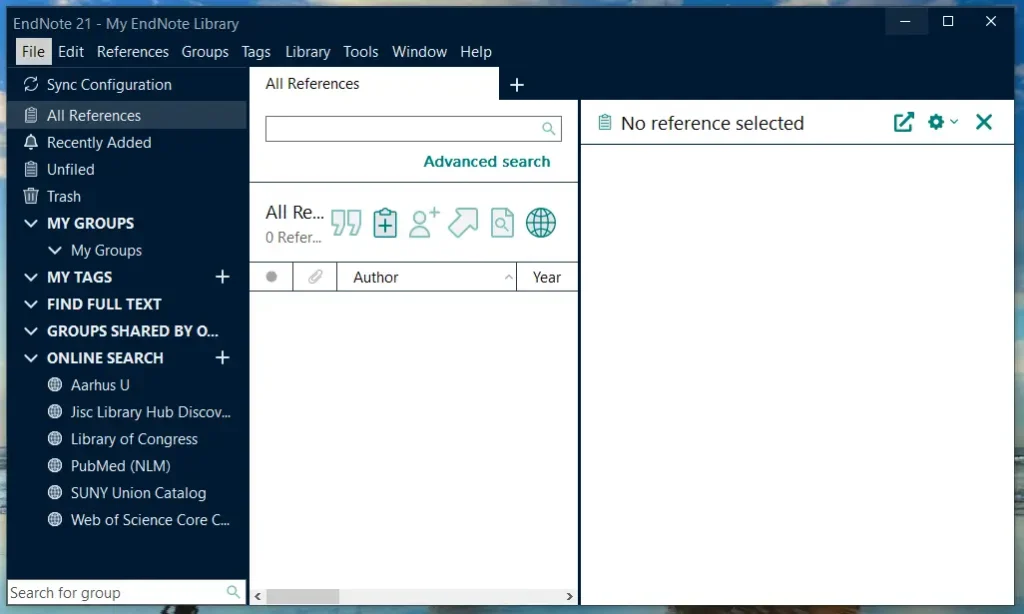Image resolution: width=1024 pixels, height=614 pixels.
Task: Open the Help menu
Action: tap(475, 52)
